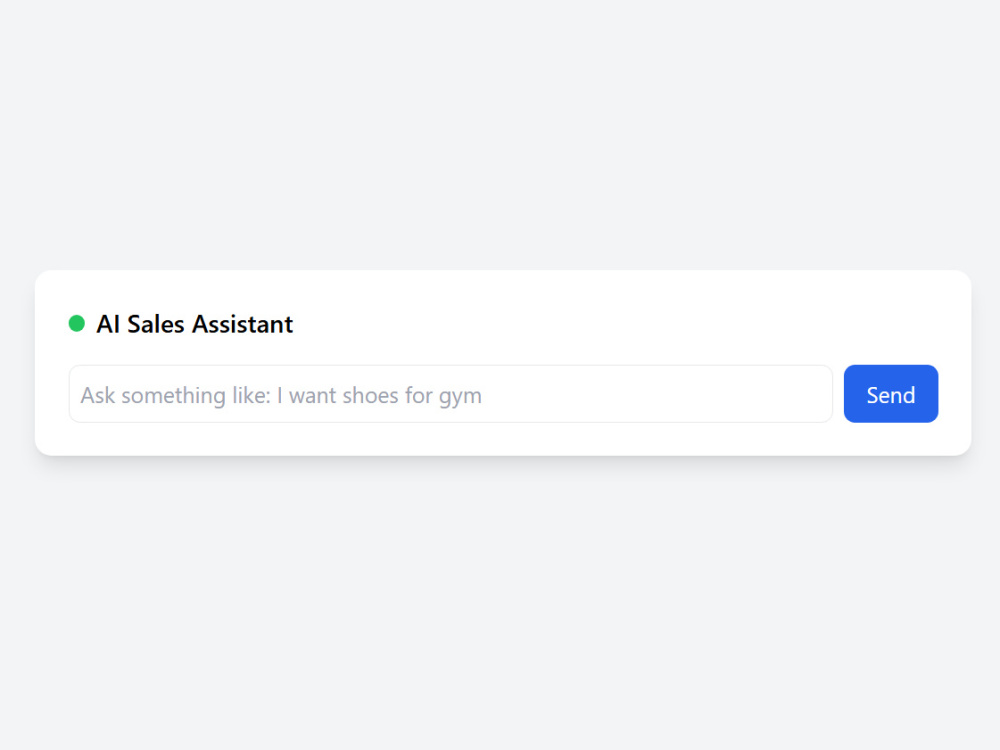Image resolution: width=1000 pixels, height=750 pixels.
Task: Click the 'Ask something' placeholder text
Action: (x=153, y=395)
